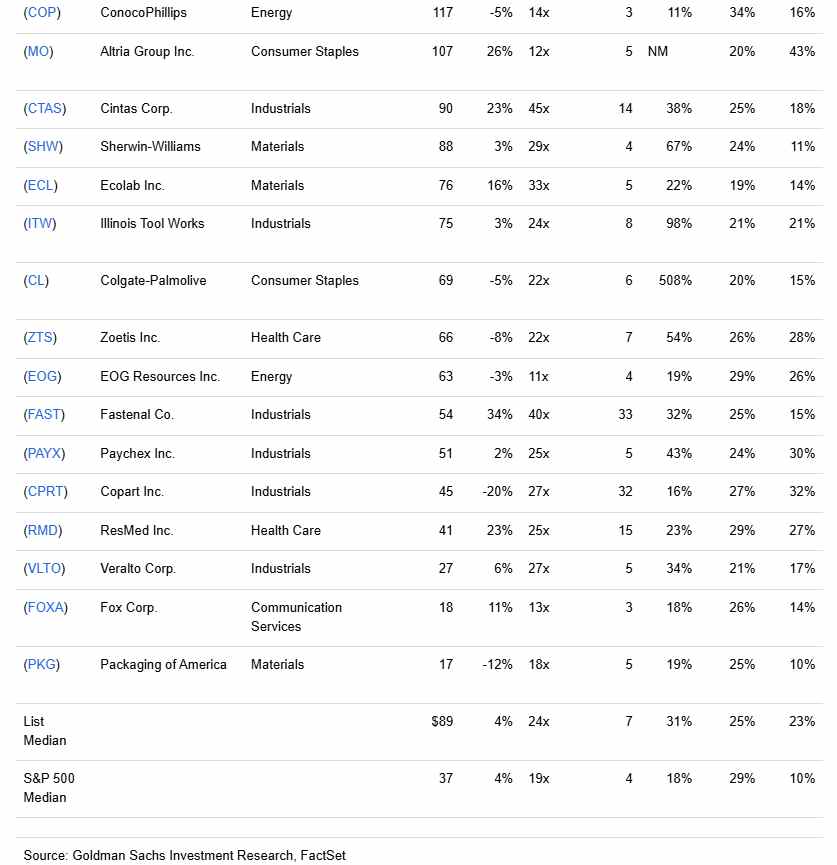
Task: Open the EOG ticker link
Action: coord(42,376)
